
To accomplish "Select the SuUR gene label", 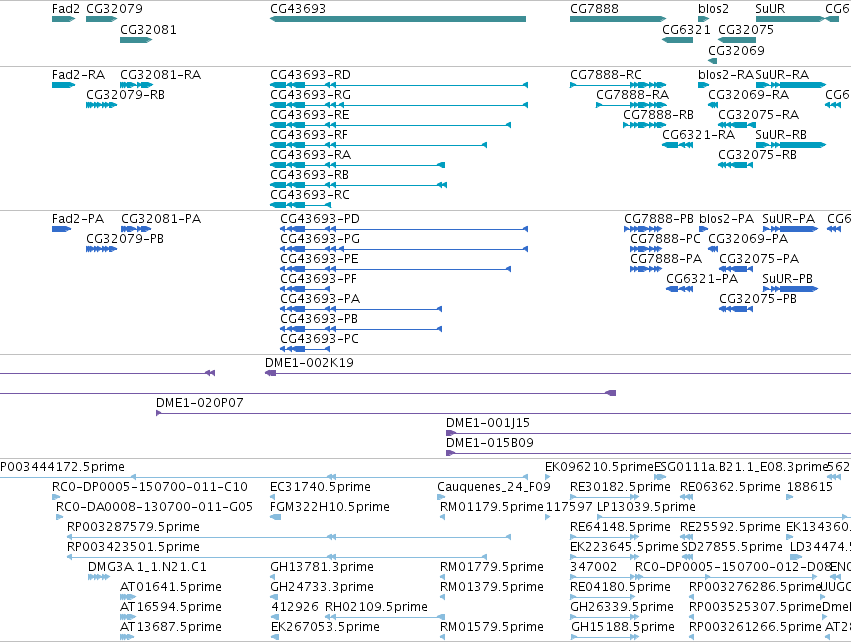I will 770,9.
